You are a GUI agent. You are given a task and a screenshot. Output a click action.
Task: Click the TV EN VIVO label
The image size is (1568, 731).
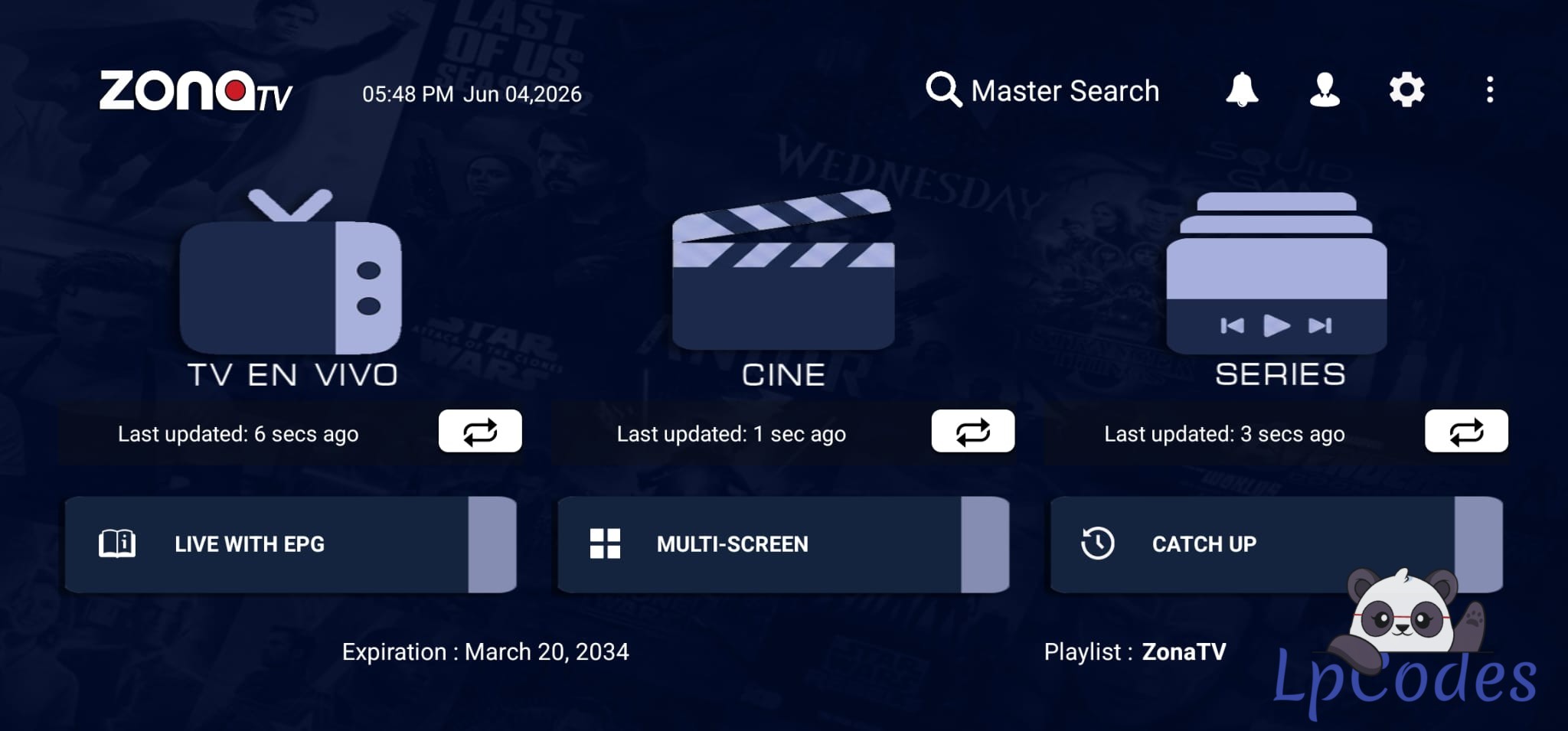pyautogui.click(x=292, y=375)
